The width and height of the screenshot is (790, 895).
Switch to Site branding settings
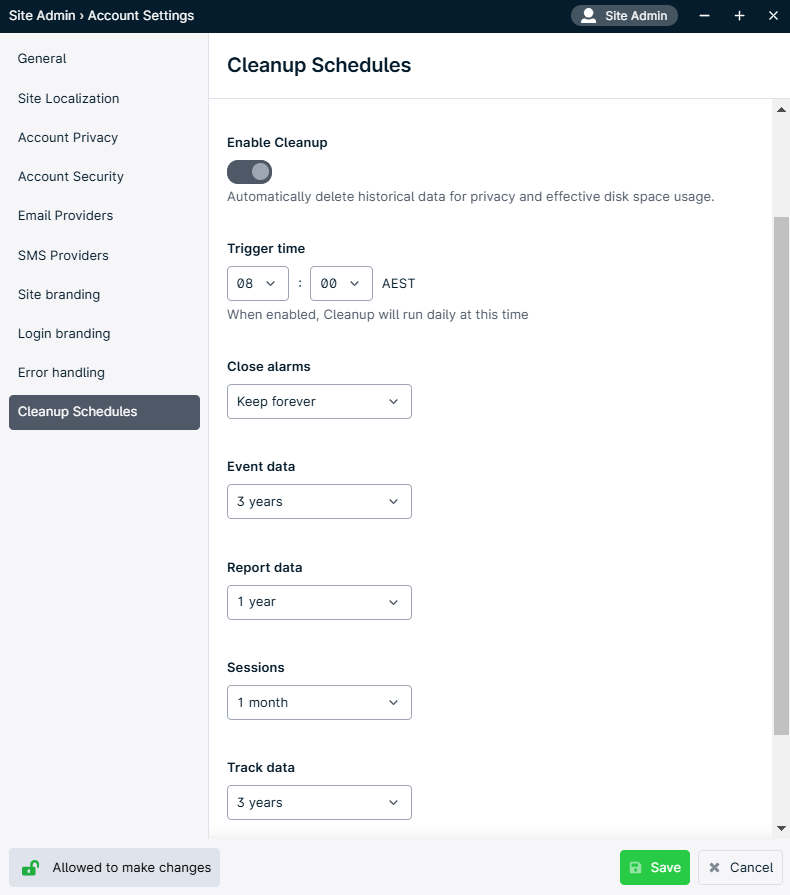pos(59,294)
